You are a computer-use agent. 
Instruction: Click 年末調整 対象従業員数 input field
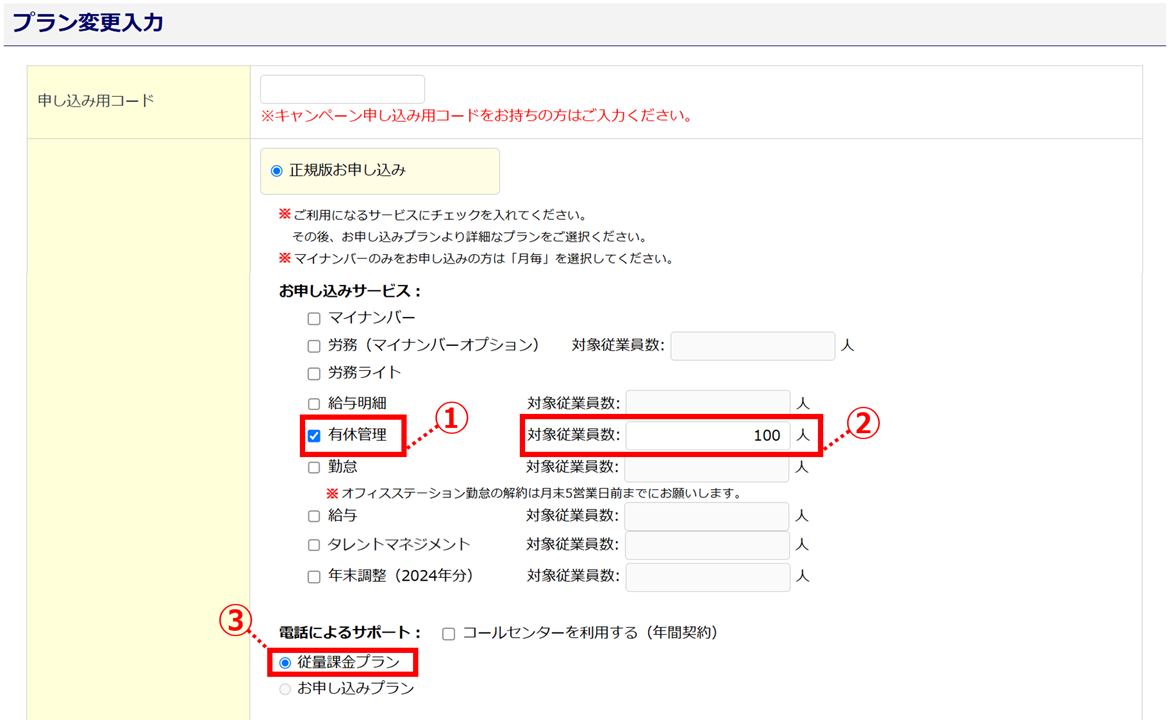pos(708,577)
